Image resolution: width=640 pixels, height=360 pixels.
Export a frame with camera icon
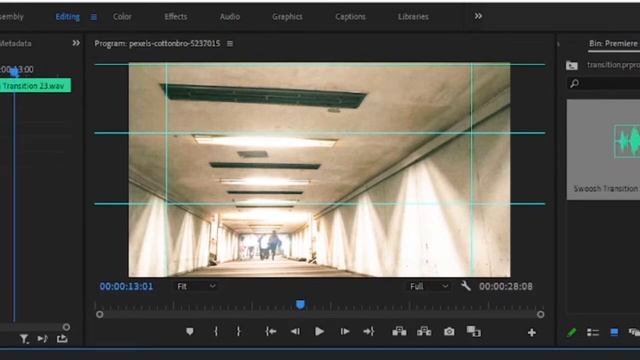click(449, 331)
